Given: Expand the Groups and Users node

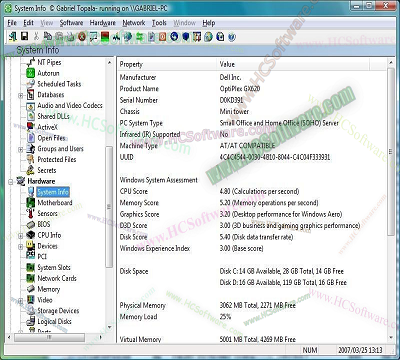Looking at the screenshot, I should tap(21, 149).
